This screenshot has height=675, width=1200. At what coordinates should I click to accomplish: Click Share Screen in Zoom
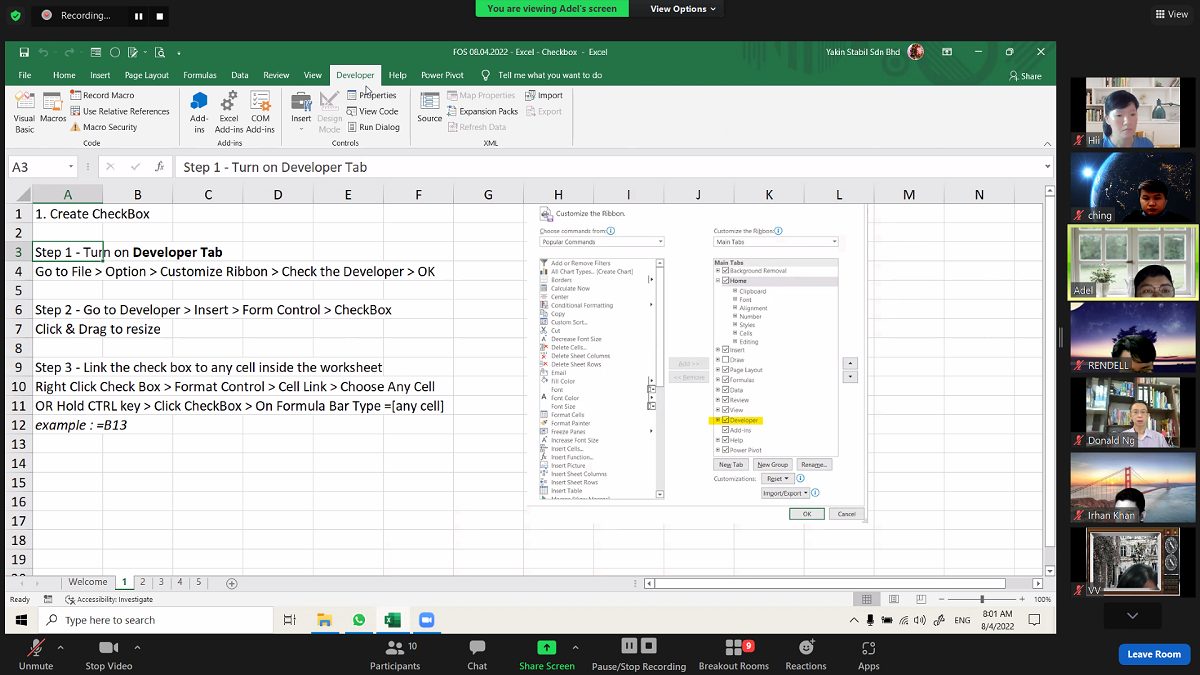point(546,654)
